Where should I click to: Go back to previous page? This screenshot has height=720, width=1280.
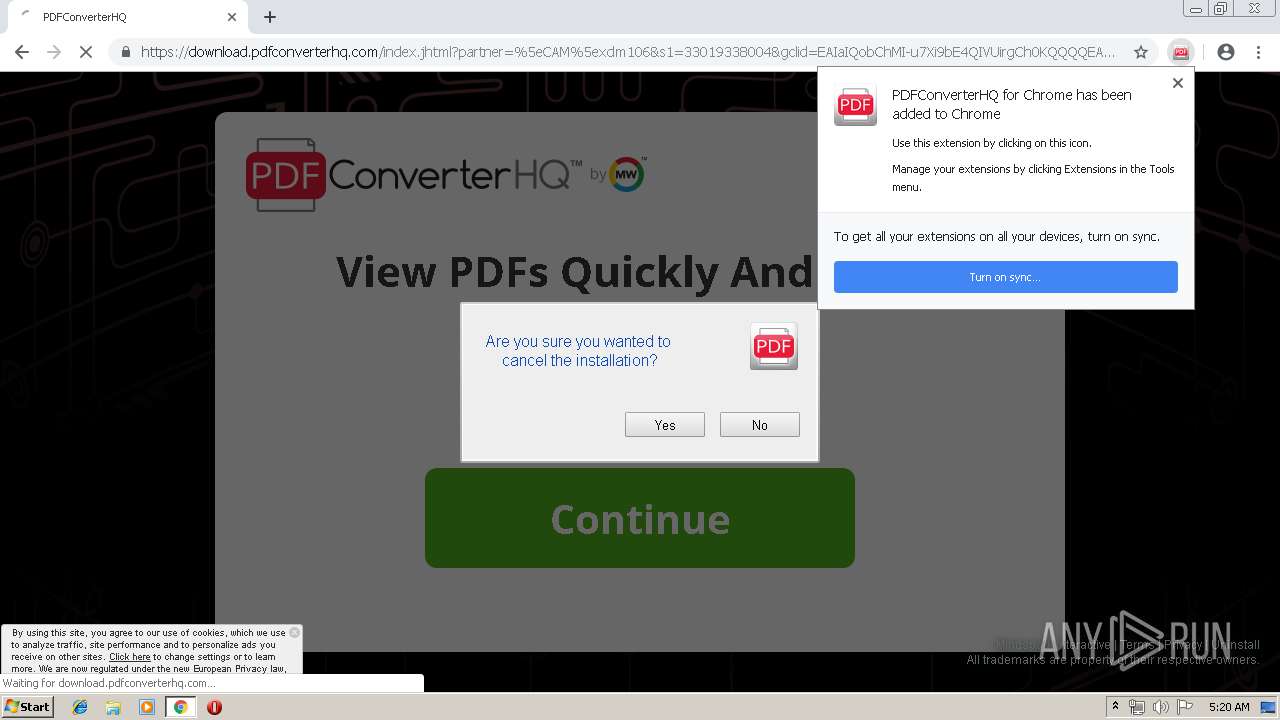(22, 52)
